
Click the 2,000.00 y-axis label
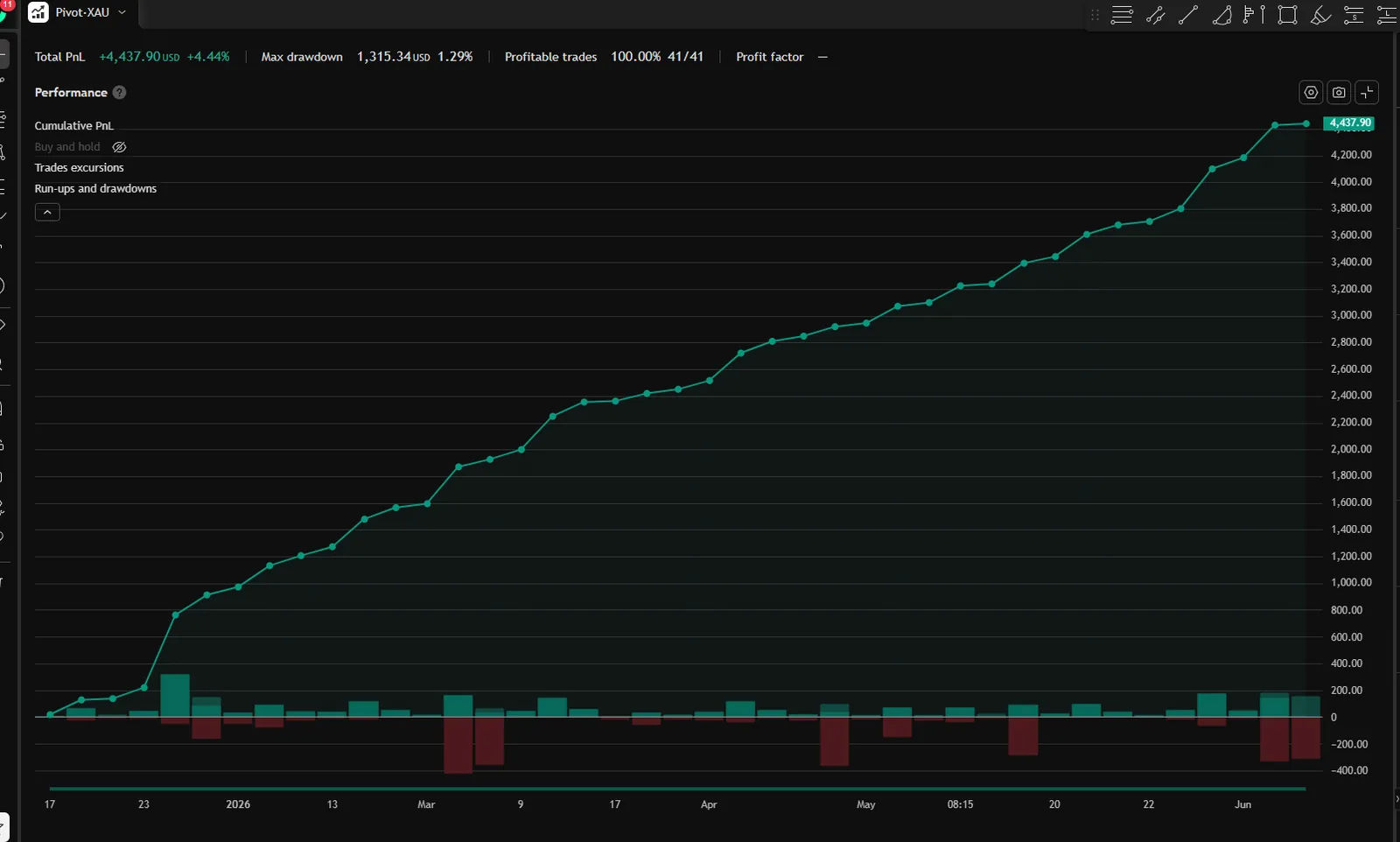tap(1351, 449)
